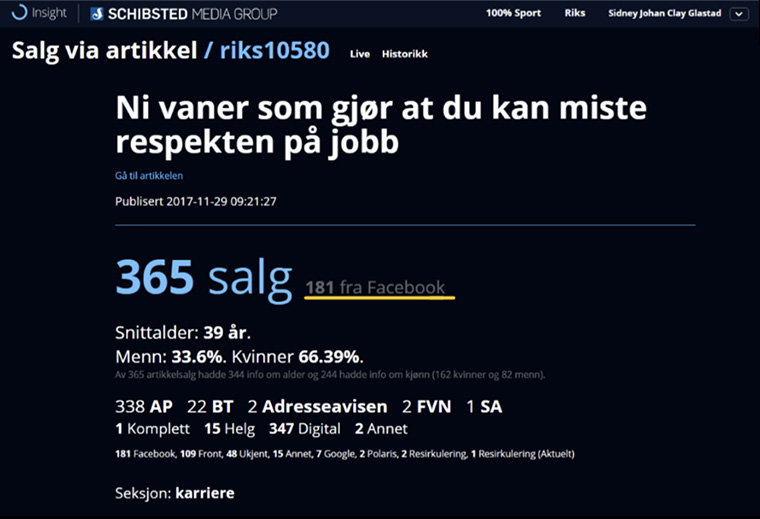Image resolution: width=760 pixels, height=519 pixels.
Task: Click the Publisert 2017-11-29 09:21:27 timestamp
Action: point(196,202)
